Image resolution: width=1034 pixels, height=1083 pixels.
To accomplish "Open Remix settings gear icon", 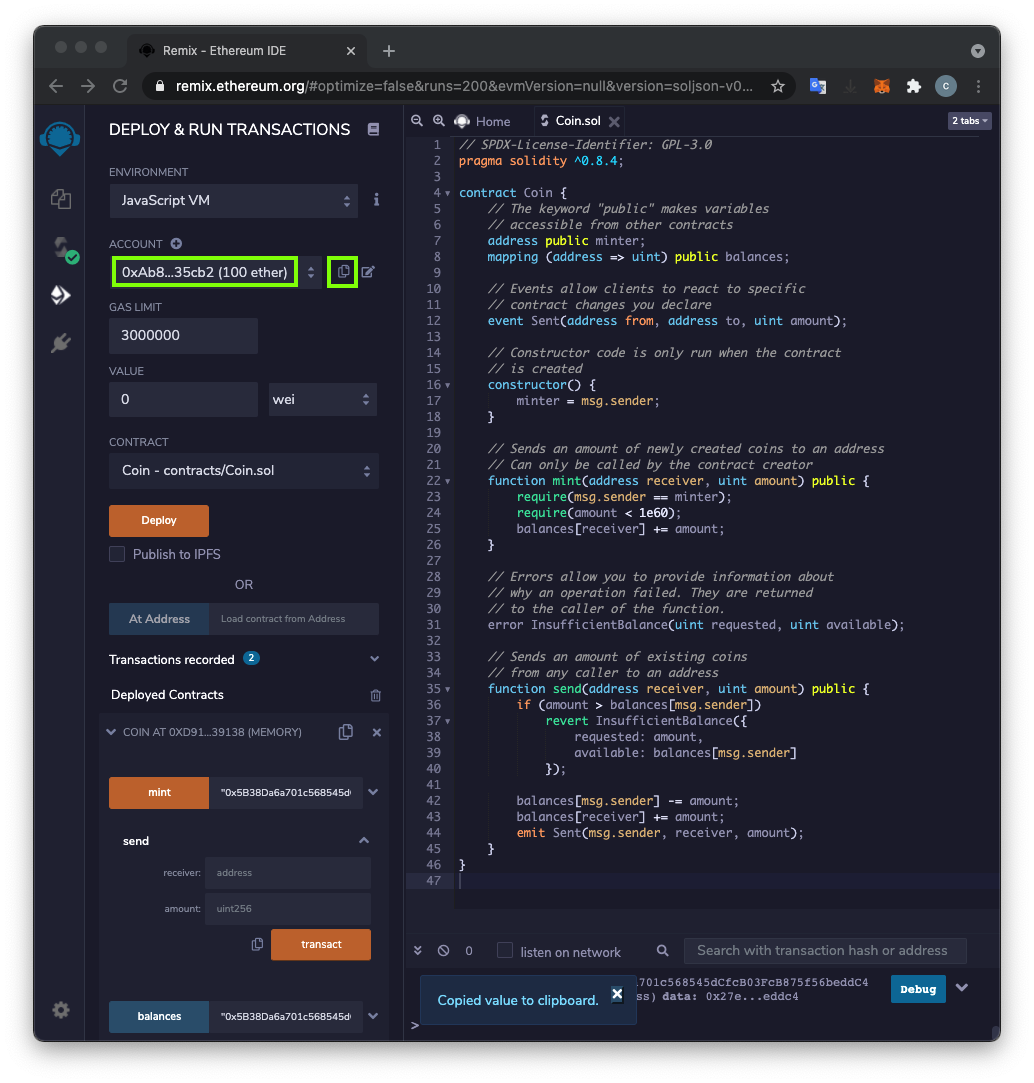I will [61, 1010].
